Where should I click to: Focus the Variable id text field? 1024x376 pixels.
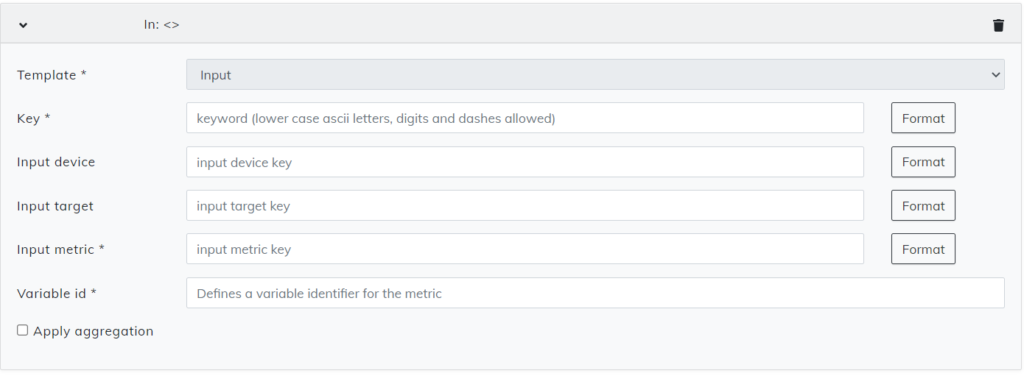coord(595,293)
